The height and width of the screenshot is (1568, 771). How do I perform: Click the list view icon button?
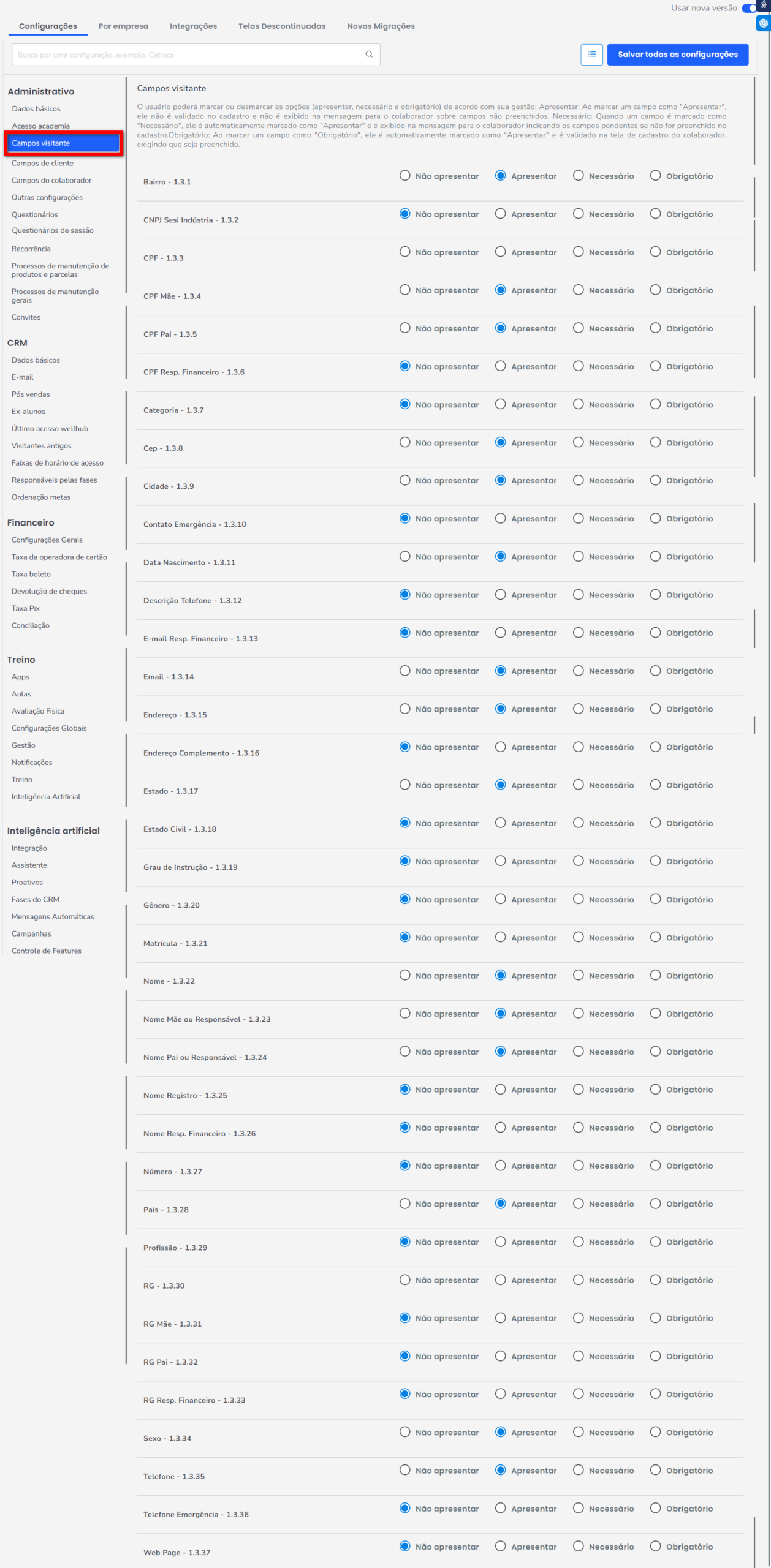coord(591,55)
